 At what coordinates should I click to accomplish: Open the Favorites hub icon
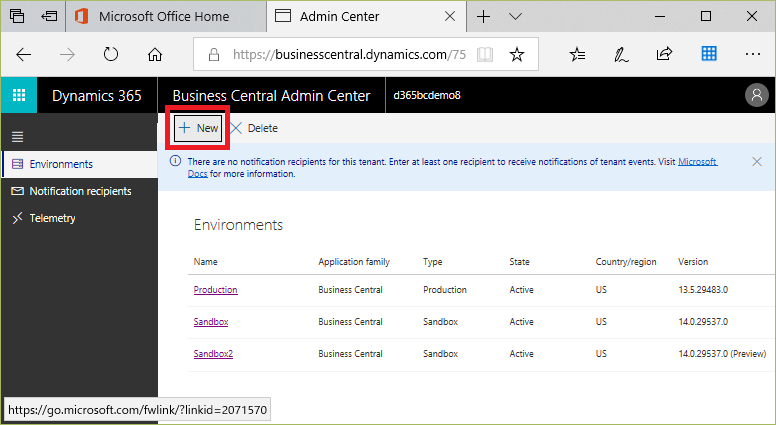coord(578,54)
